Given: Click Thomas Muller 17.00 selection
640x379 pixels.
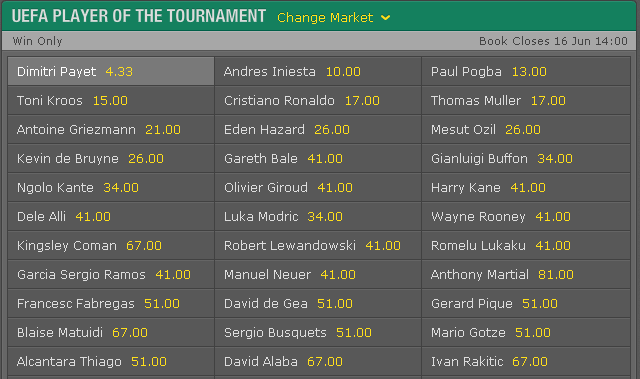Looking at the screenshot, I should click(x=526, y=100).
